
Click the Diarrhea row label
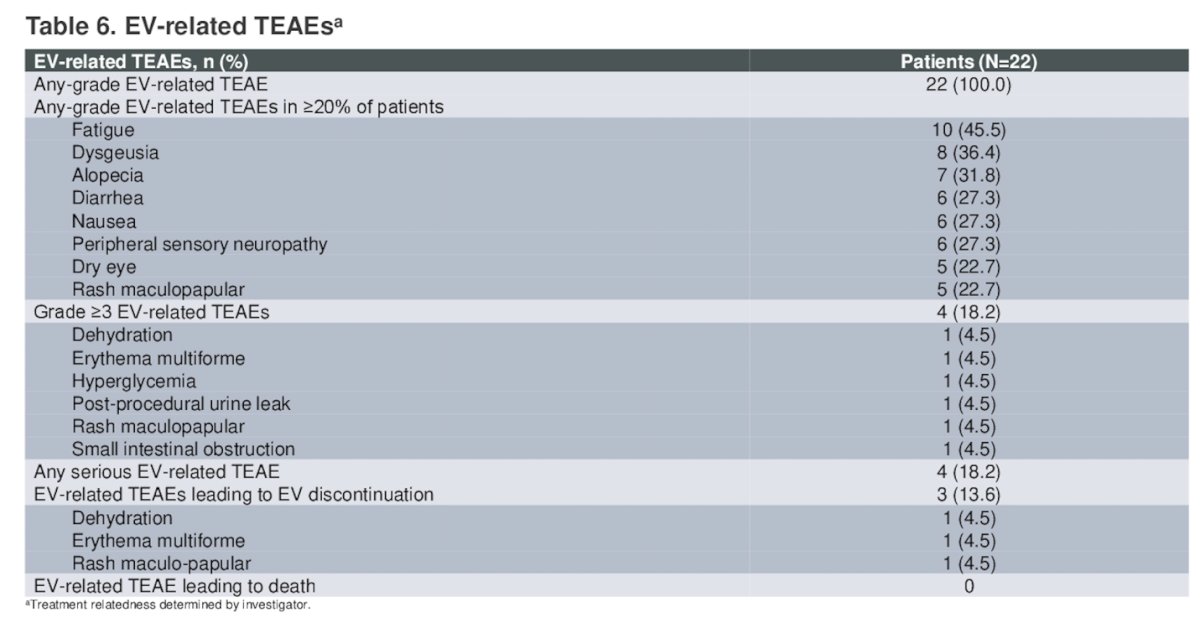point(108,199)
